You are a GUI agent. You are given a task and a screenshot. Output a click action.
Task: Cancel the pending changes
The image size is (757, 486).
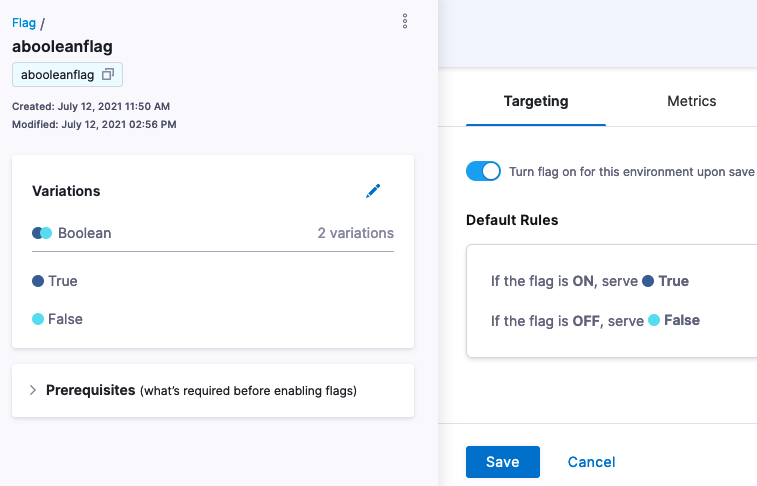[x=591, y=462]
